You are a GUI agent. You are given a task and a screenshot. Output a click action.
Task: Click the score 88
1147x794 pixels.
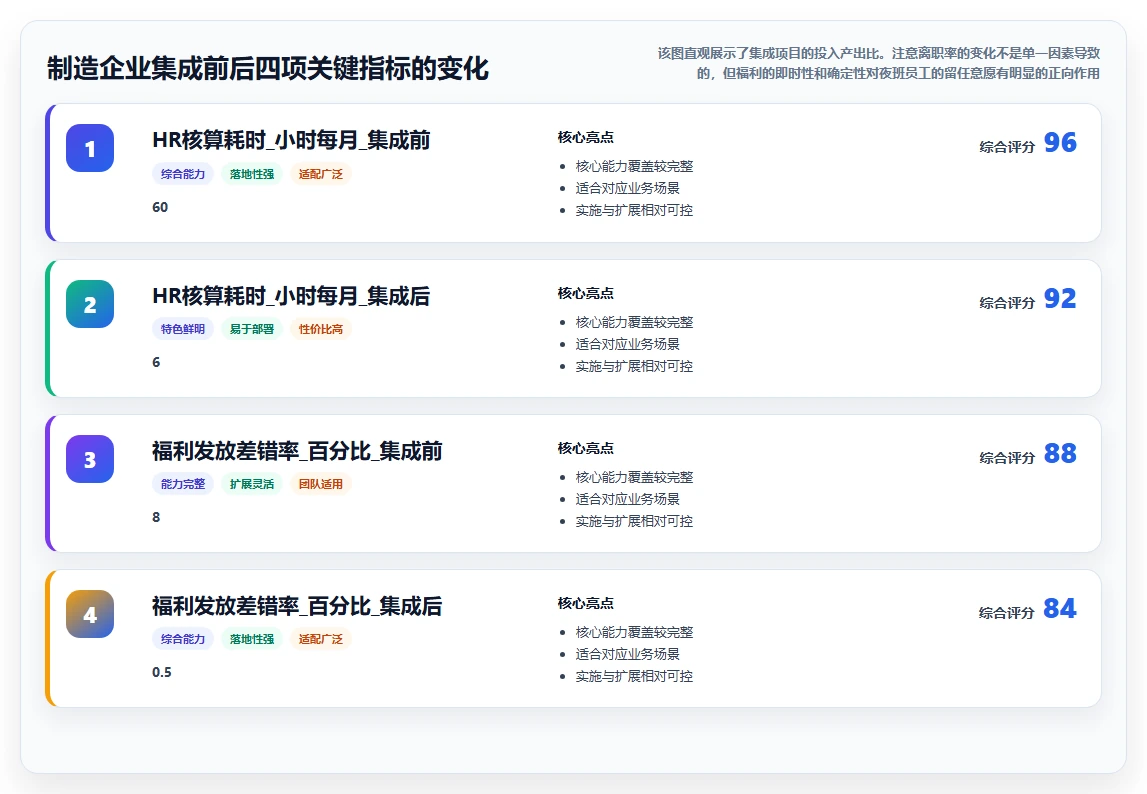pos(1060,453)
